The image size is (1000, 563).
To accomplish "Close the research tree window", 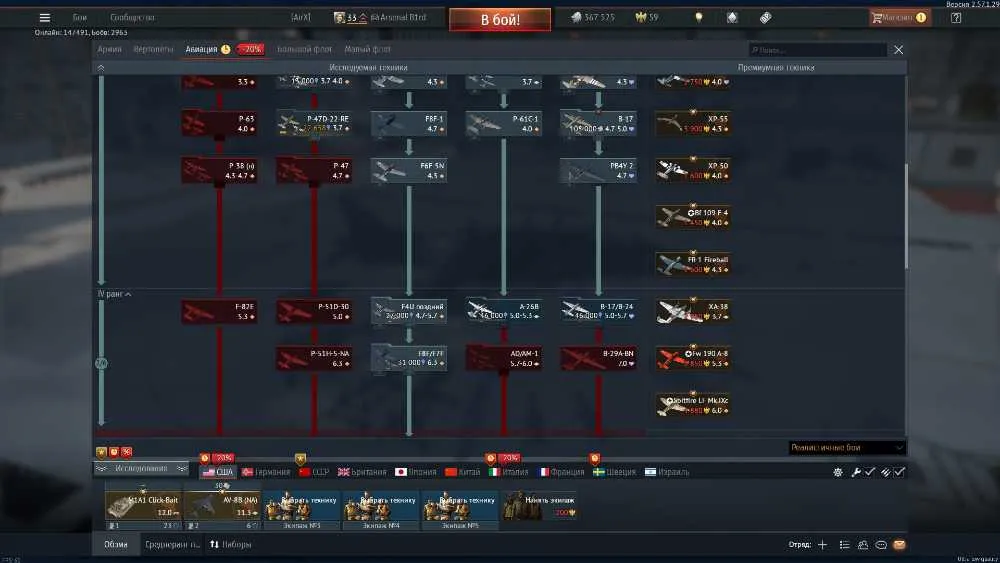I will pyautogui.click(x=899, y=50).
